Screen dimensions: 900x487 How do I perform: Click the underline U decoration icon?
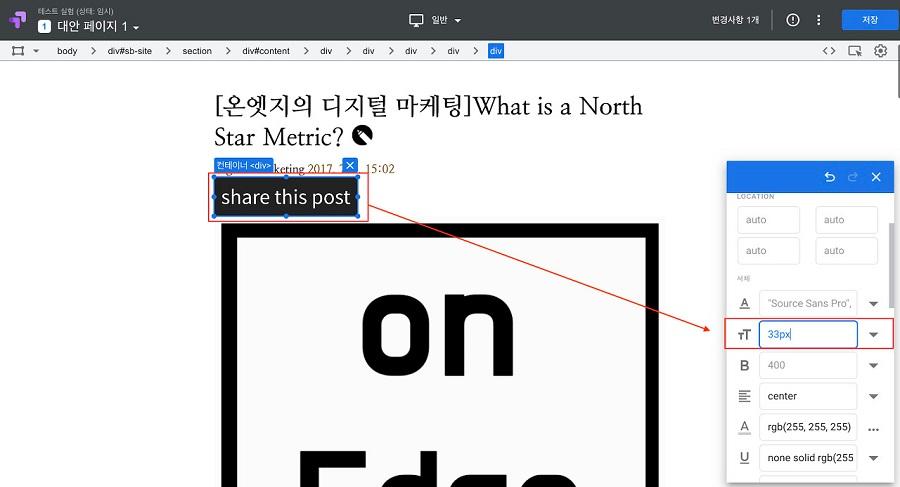click(x=744, y=458)
